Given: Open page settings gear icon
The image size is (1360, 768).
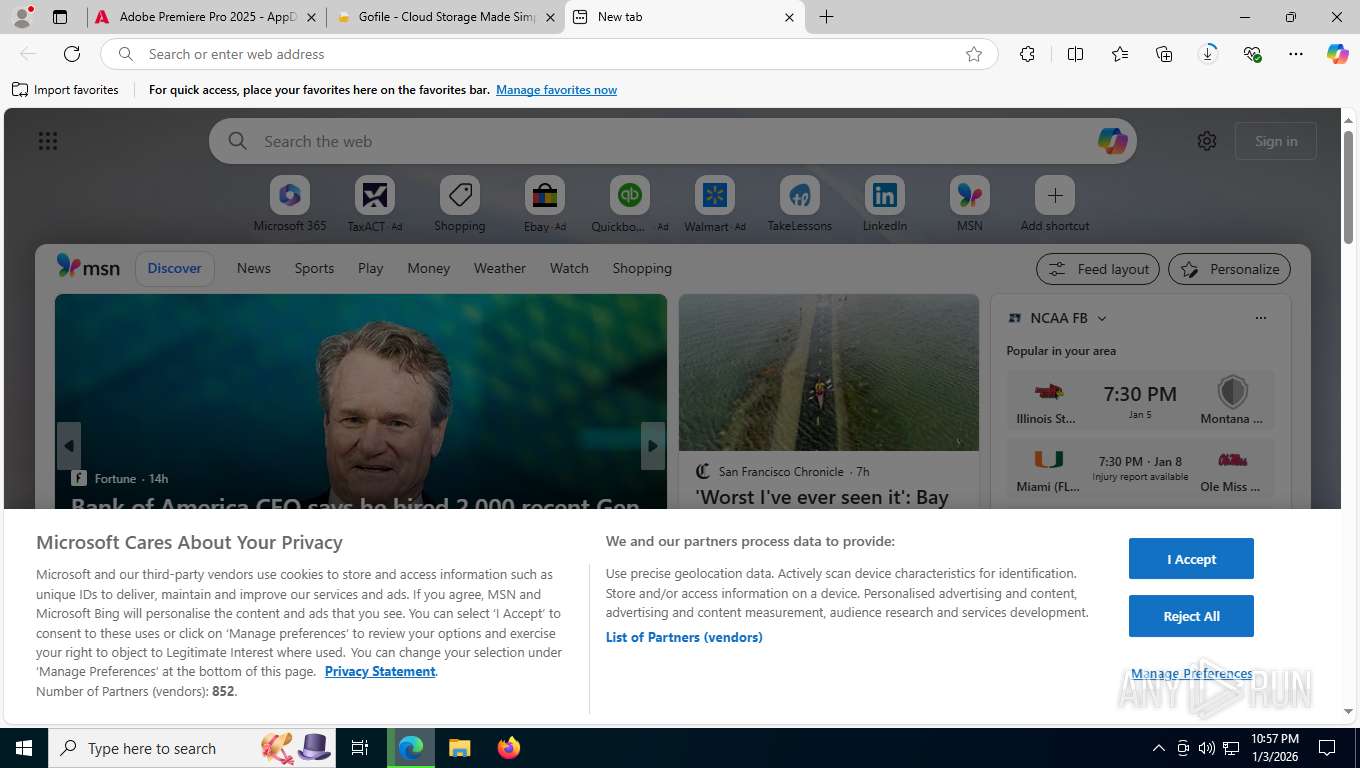Looking at the screenshot, I should tap(1207, 141).
